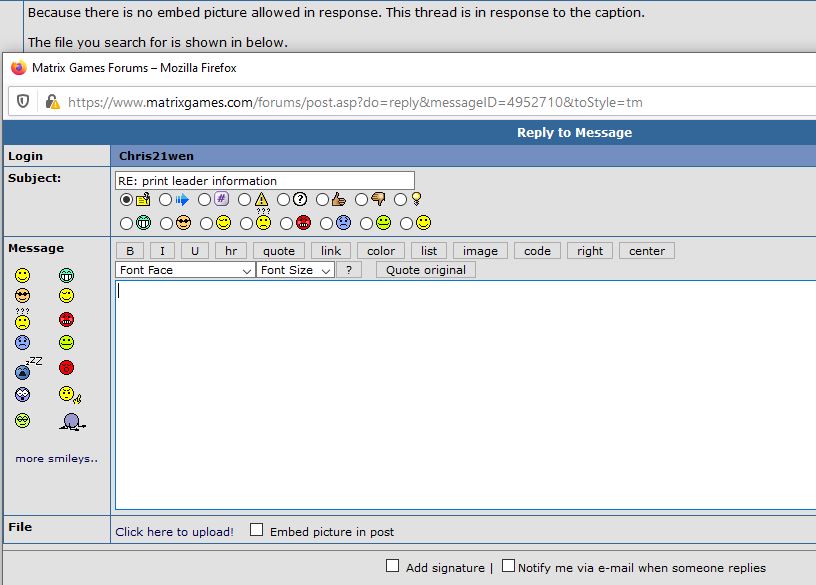Focus the Firefox URL address bar
816x585 pixels.
pyautogui.click(x=411, y=102)
